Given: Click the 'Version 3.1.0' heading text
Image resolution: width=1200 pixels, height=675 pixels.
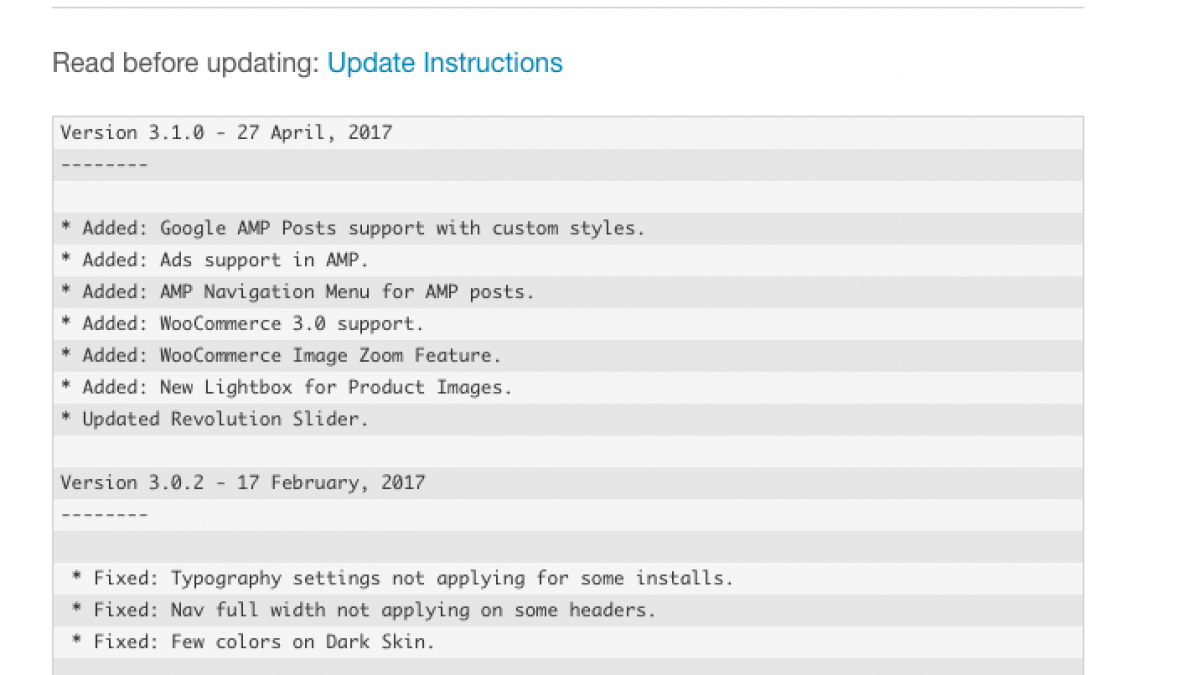Looking at the screenshot, I should [132, 132].
